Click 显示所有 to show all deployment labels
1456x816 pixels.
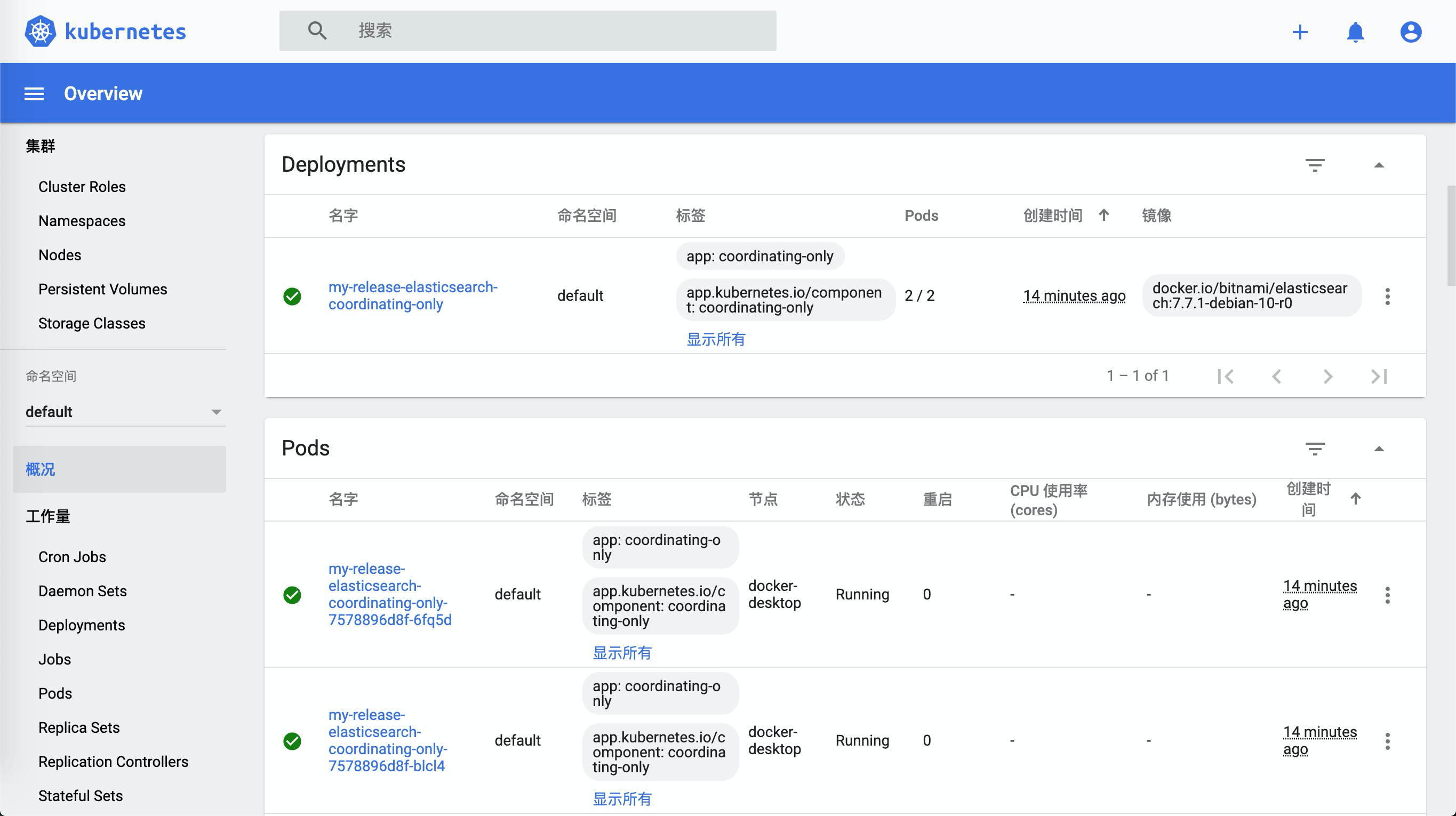tap(716, 340)
